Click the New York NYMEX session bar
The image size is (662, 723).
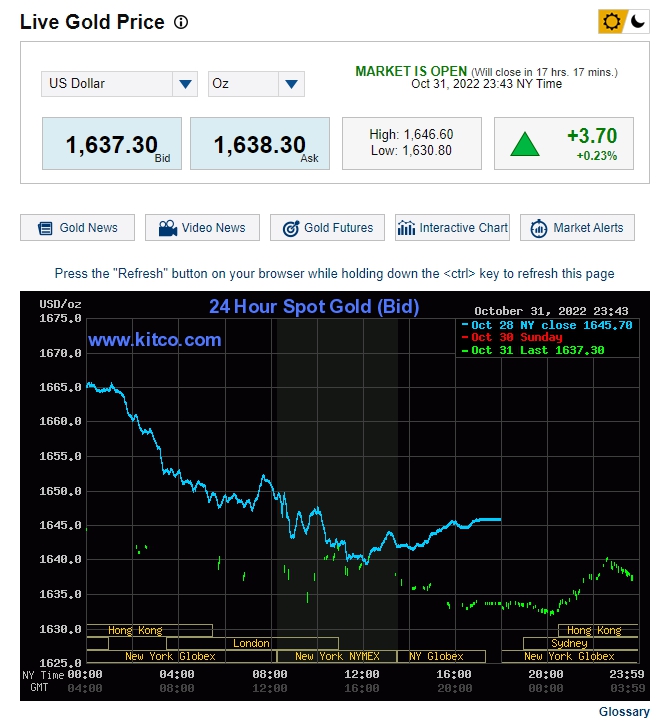(x=337, y=656)
